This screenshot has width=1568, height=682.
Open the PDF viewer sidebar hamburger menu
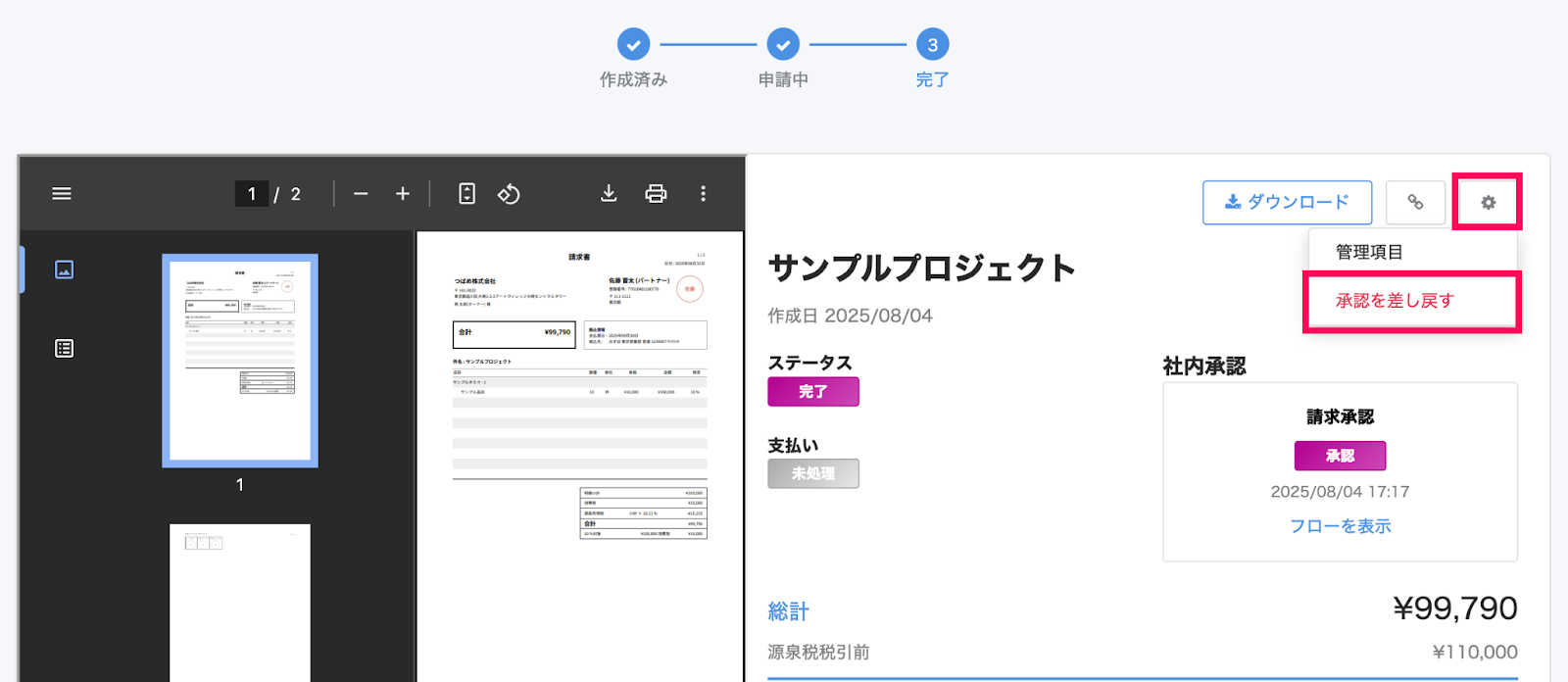pyautogui.click(x=62, y=194)
